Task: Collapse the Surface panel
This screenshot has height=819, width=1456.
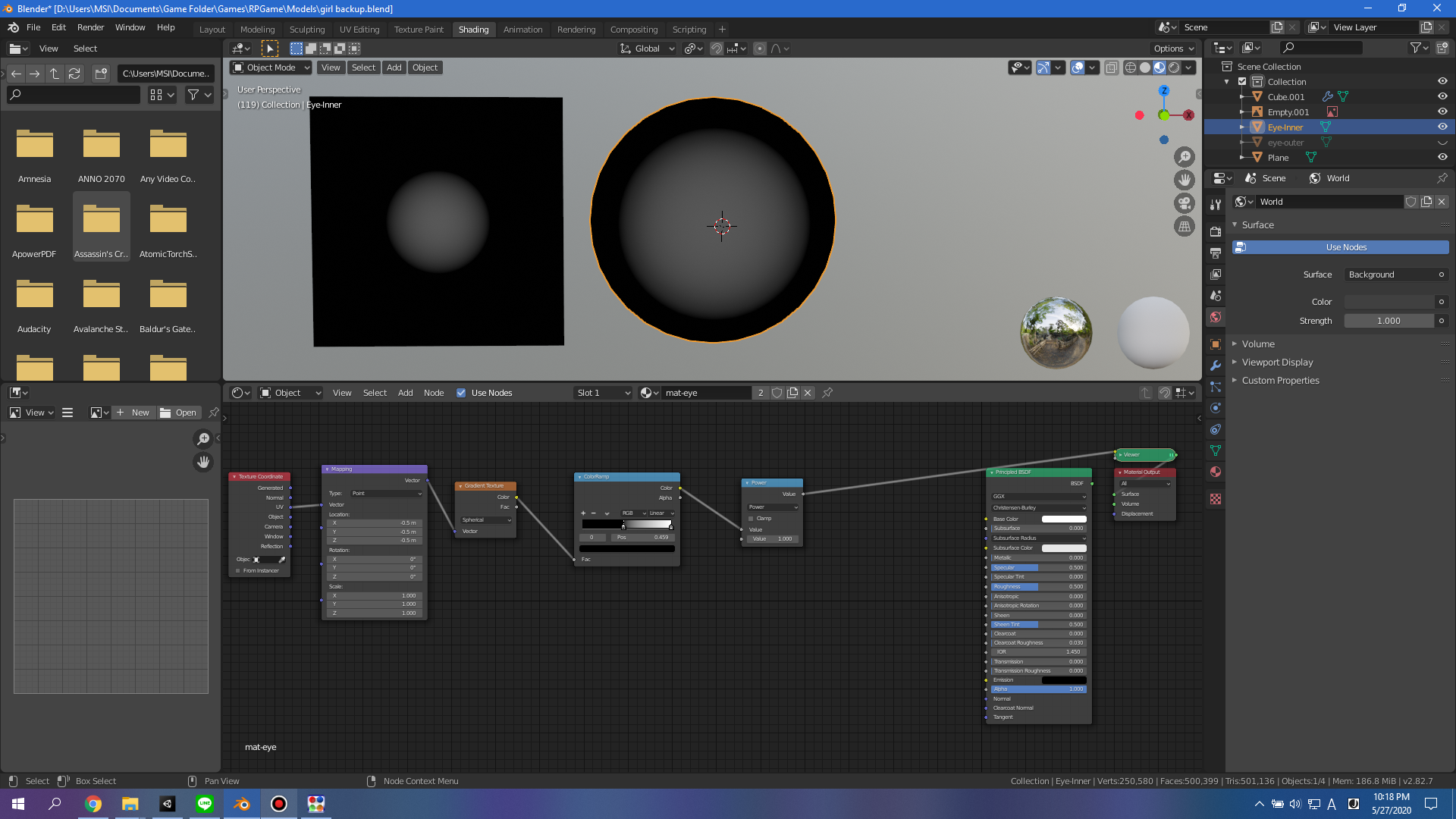Action: pyautogui.click(x=1257, y=225)
